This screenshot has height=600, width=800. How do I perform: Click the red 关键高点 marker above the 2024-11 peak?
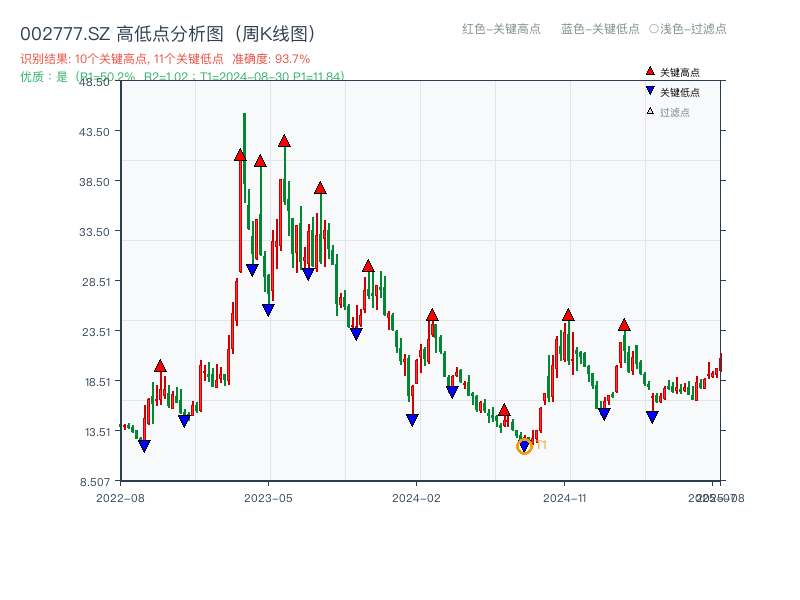click(568, 315)
